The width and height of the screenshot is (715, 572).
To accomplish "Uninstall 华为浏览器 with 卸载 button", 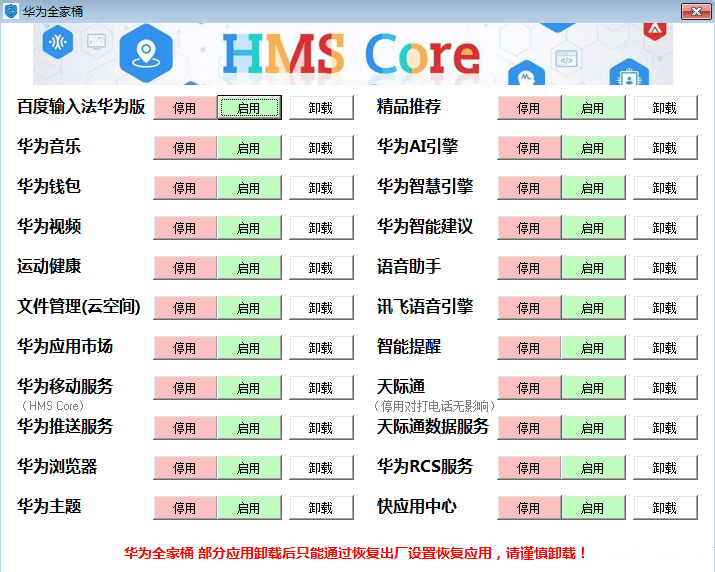I will coord(321,468).
